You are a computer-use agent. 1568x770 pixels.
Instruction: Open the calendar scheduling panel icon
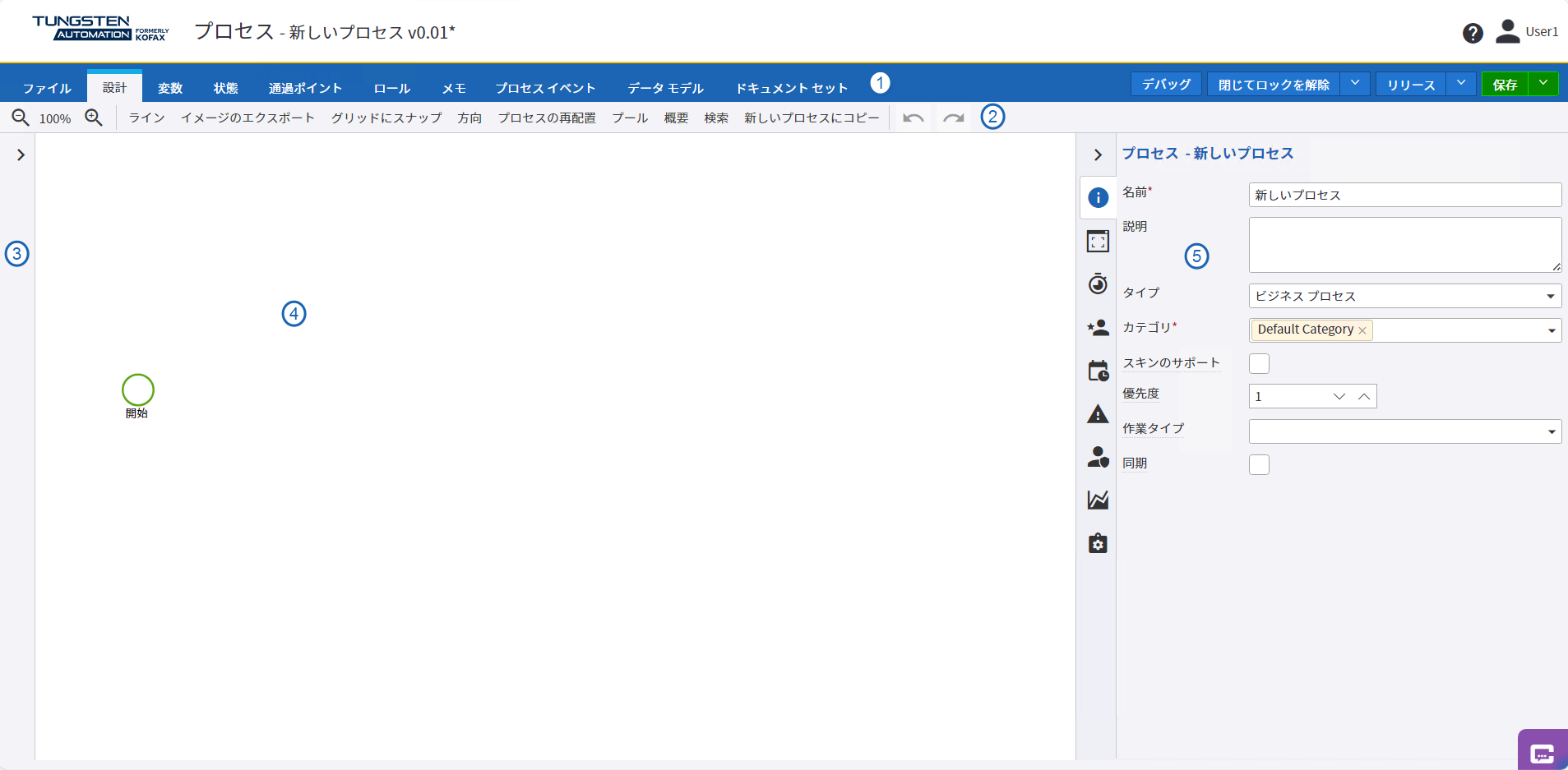click(1098, 371)
